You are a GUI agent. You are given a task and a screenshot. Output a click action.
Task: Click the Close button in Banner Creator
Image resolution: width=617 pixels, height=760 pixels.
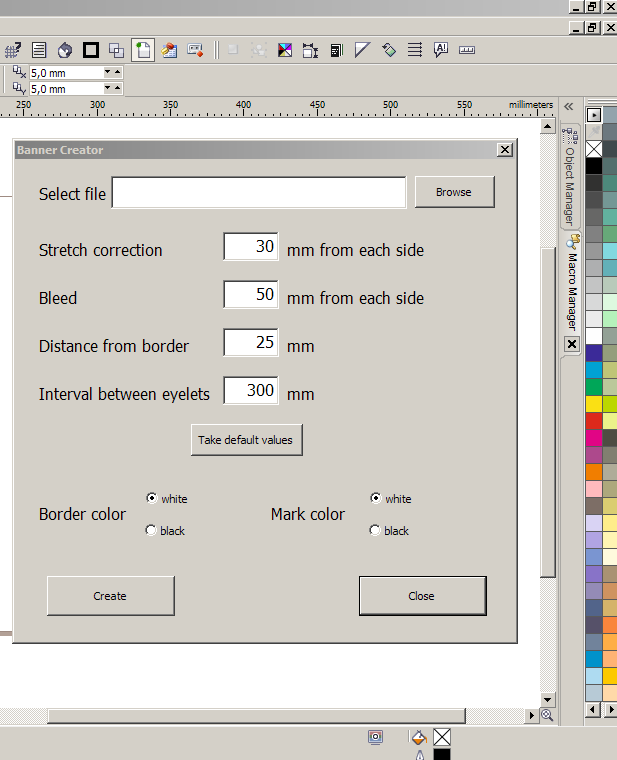(422, 596)
